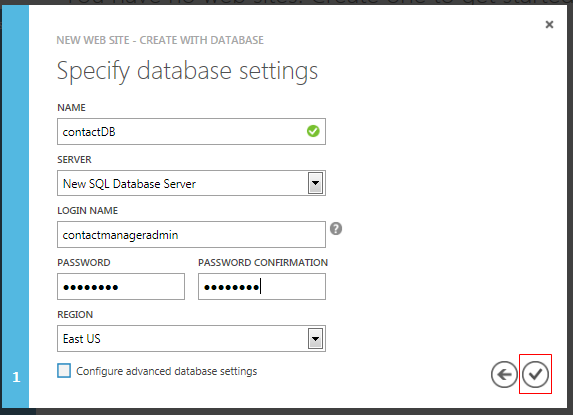Enable Configure advanced database settings checkbox
The width and height of the screenshot is (573, 415).
[x=64, y=370]
